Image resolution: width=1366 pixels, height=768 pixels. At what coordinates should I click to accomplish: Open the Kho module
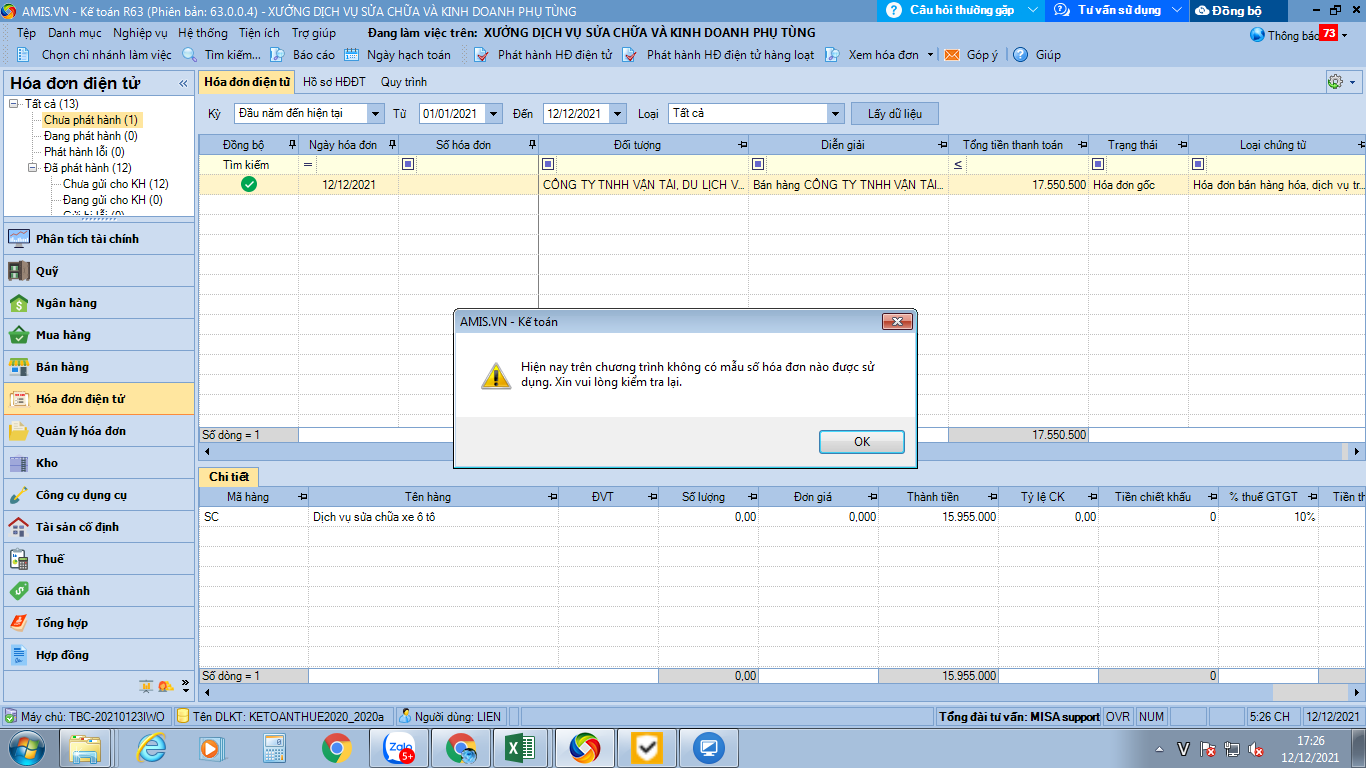click(99, 463)
